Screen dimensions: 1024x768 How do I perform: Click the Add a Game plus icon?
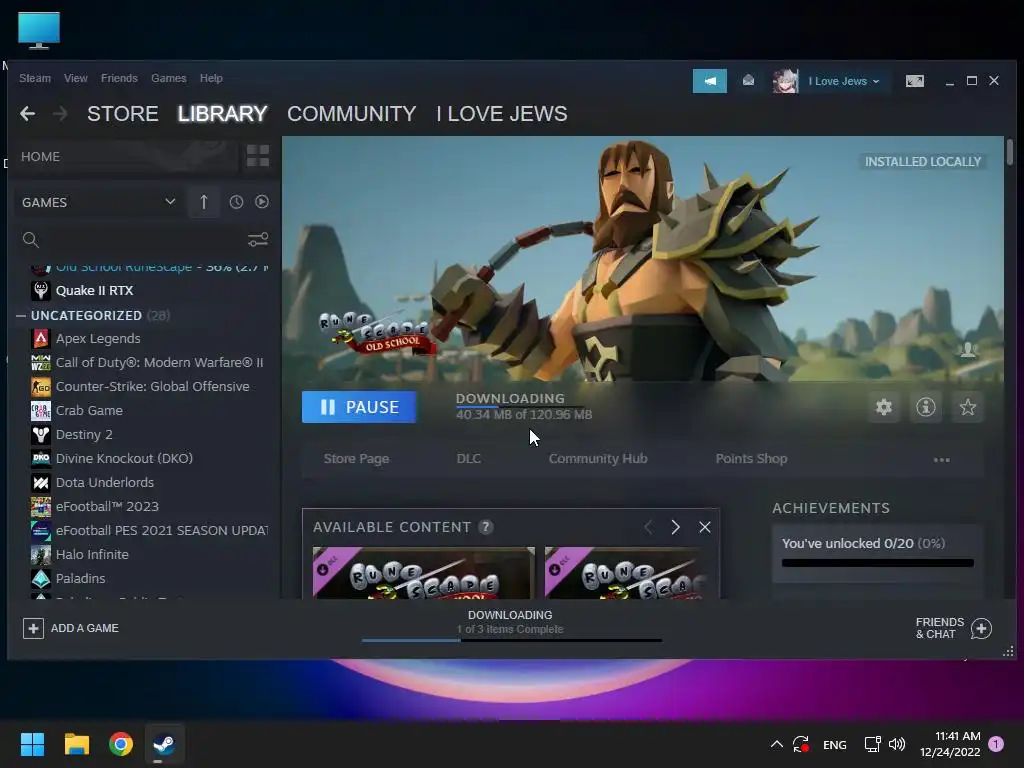click(x=33, y=628)
